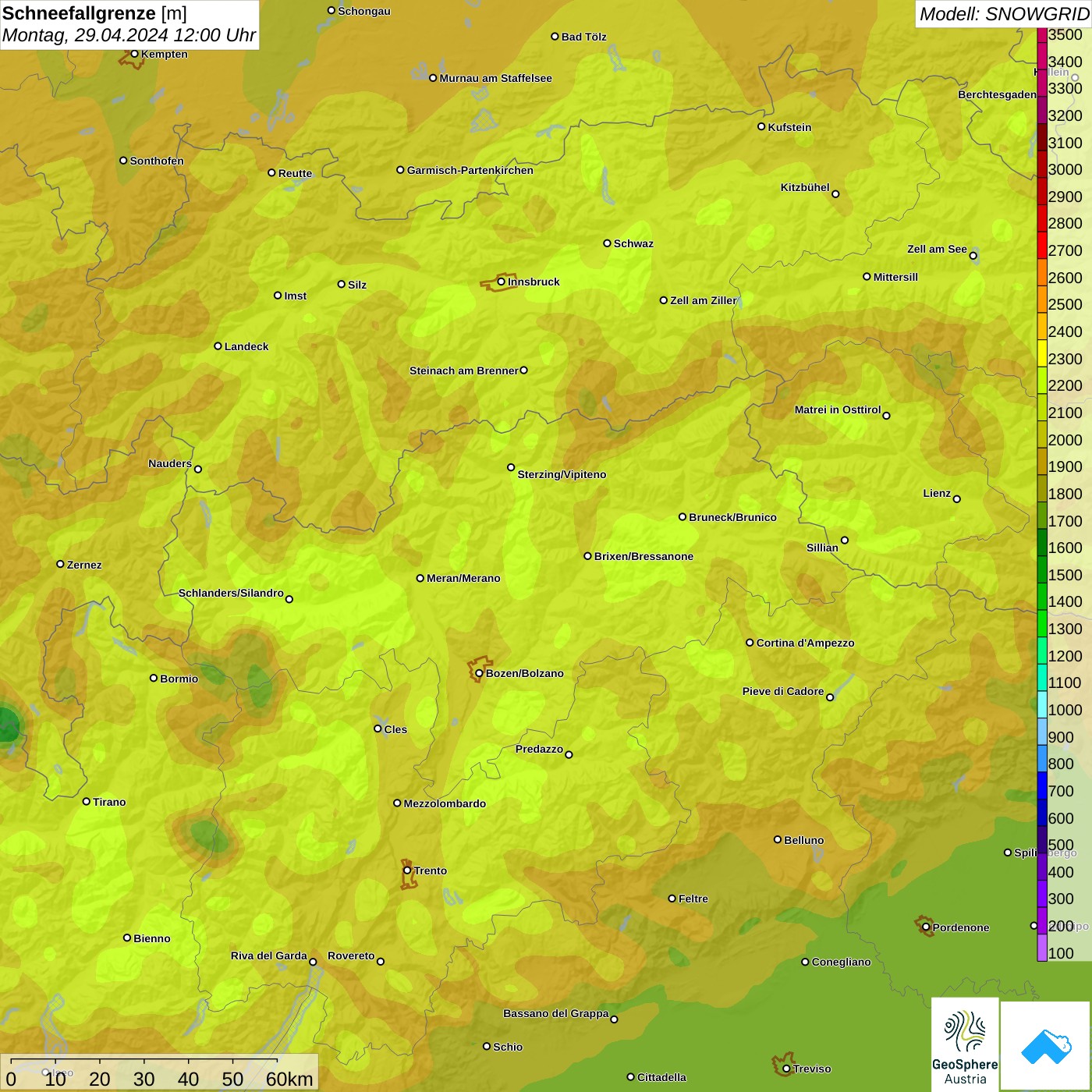This screenshot has width=1092, height=1092.
Task: Click the "Steinach am Brenner" label
Action: [x=464, y=370]
